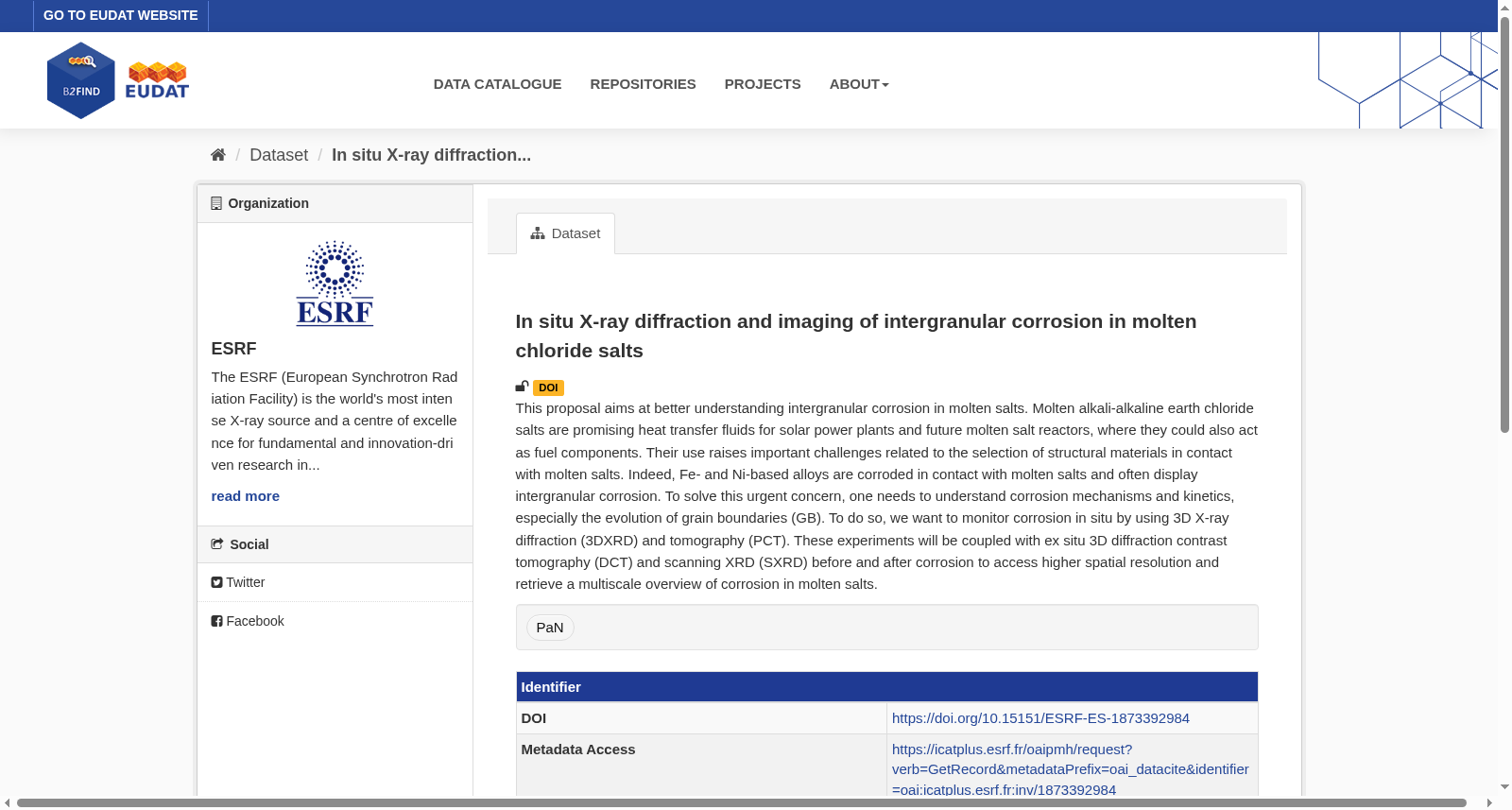Click the scrollbar down arrow
Viewport: 1512px width, 810px height.
pyautogui.click(x=1504, y=786)
